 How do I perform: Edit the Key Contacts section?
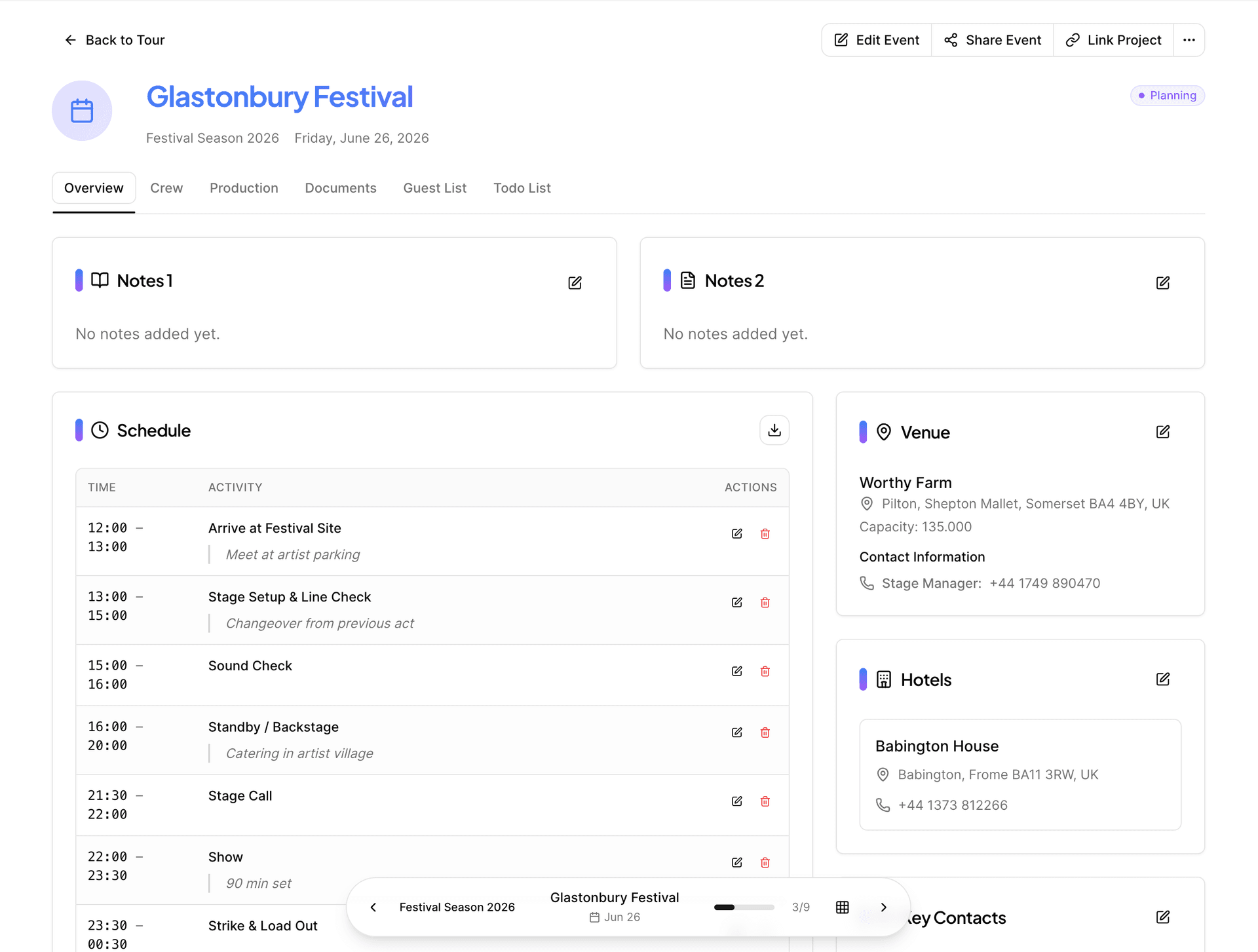(x=1162, y=917)
